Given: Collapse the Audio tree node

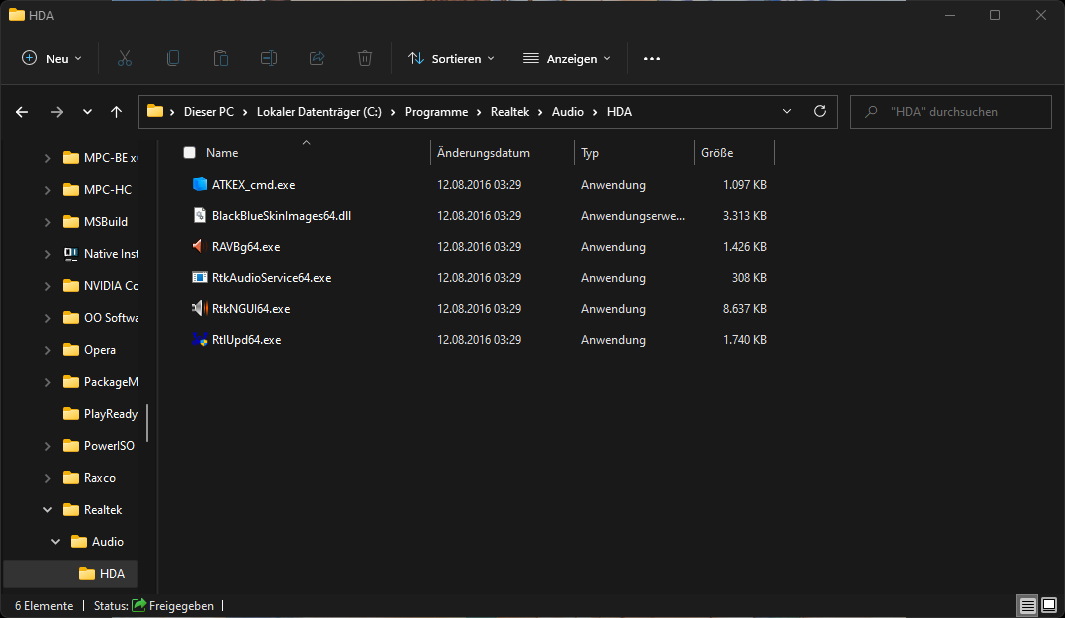Looking at the screenshot, I should (56, 541).
